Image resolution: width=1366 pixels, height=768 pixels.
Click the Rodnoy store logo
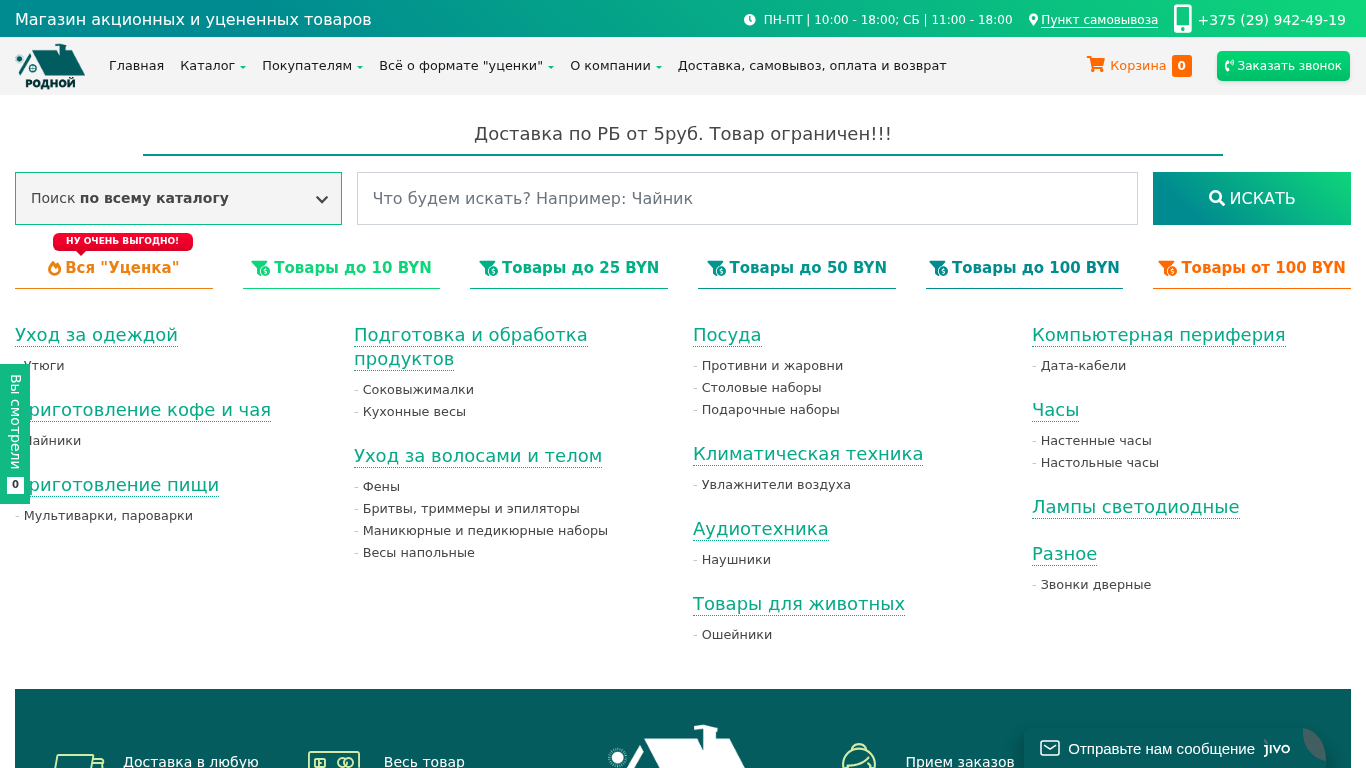(50, 66)
